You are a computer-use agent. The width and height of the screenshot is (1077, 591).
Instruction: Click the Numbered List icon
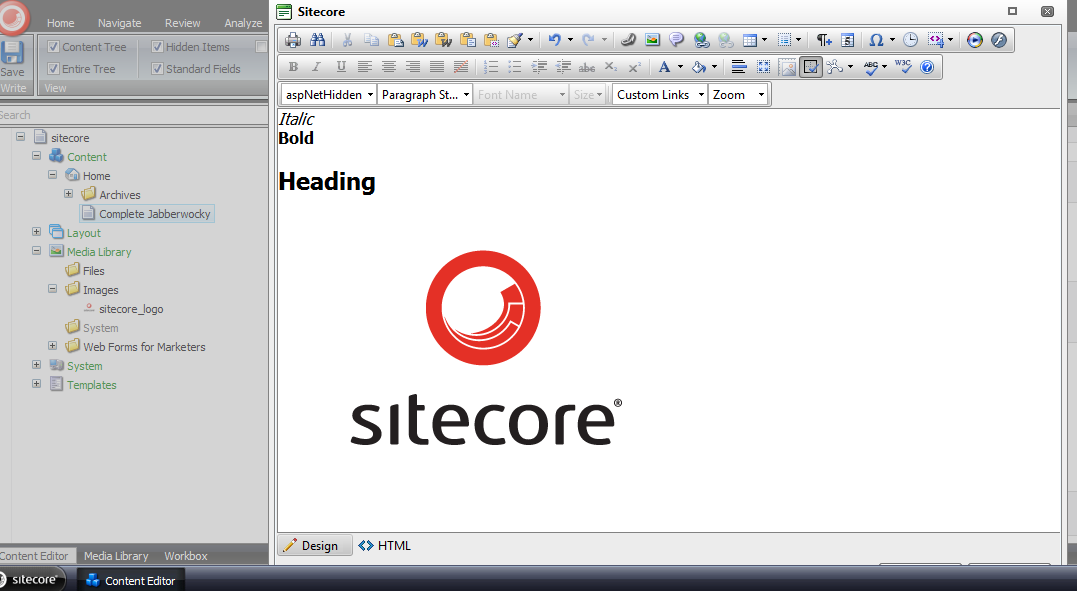point(490,67)
